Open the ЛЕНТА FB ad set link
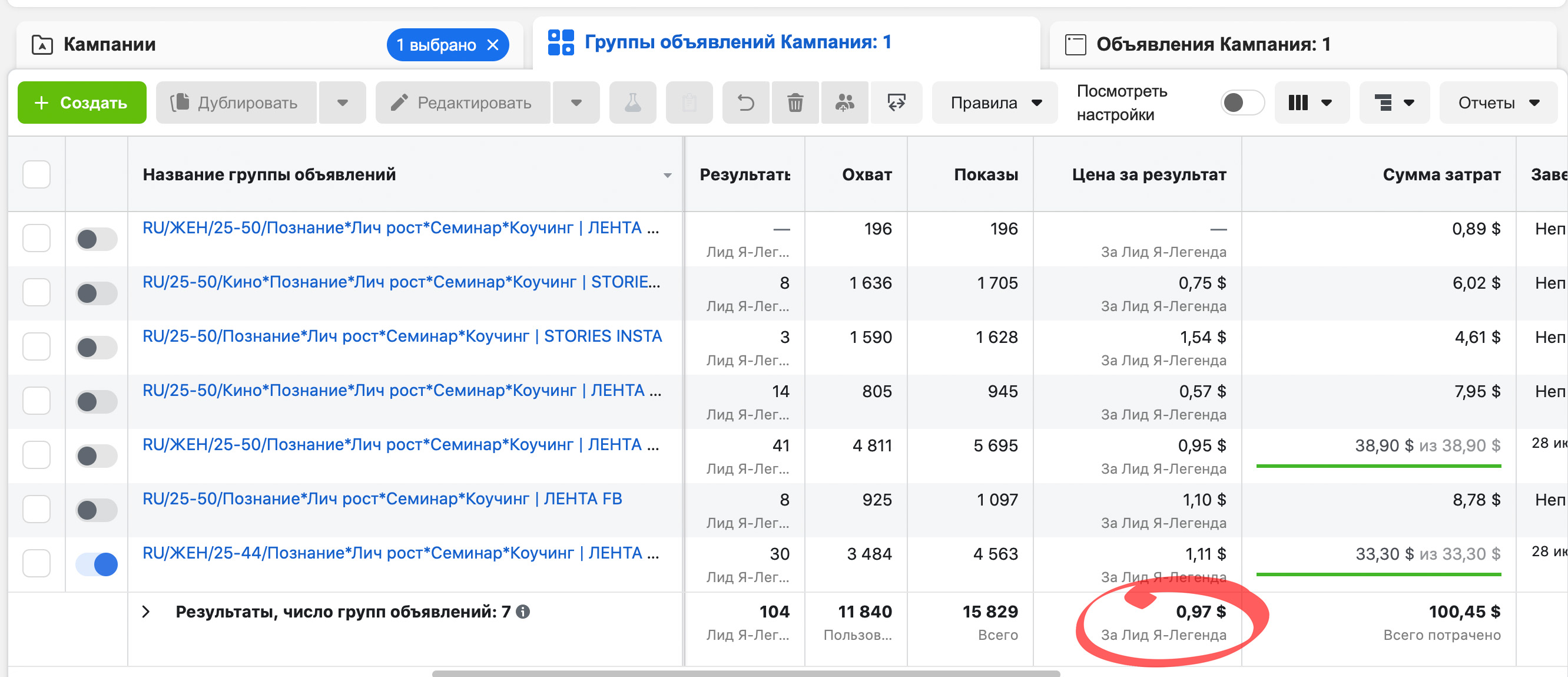The image size is (1568, 677). [382, 499]
